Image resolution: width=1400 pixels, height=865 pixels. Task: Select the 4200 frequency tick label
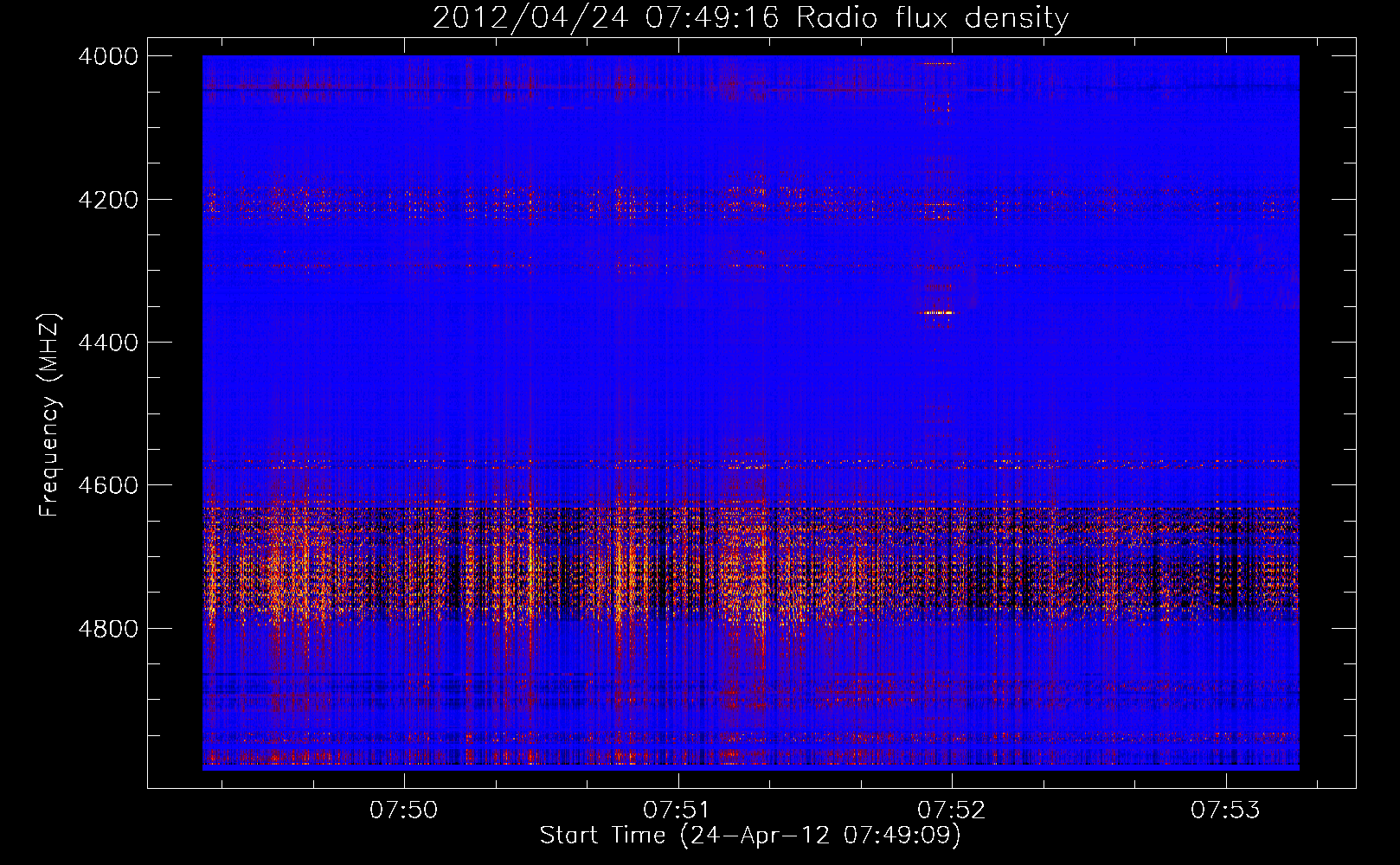tap(108, 200)
